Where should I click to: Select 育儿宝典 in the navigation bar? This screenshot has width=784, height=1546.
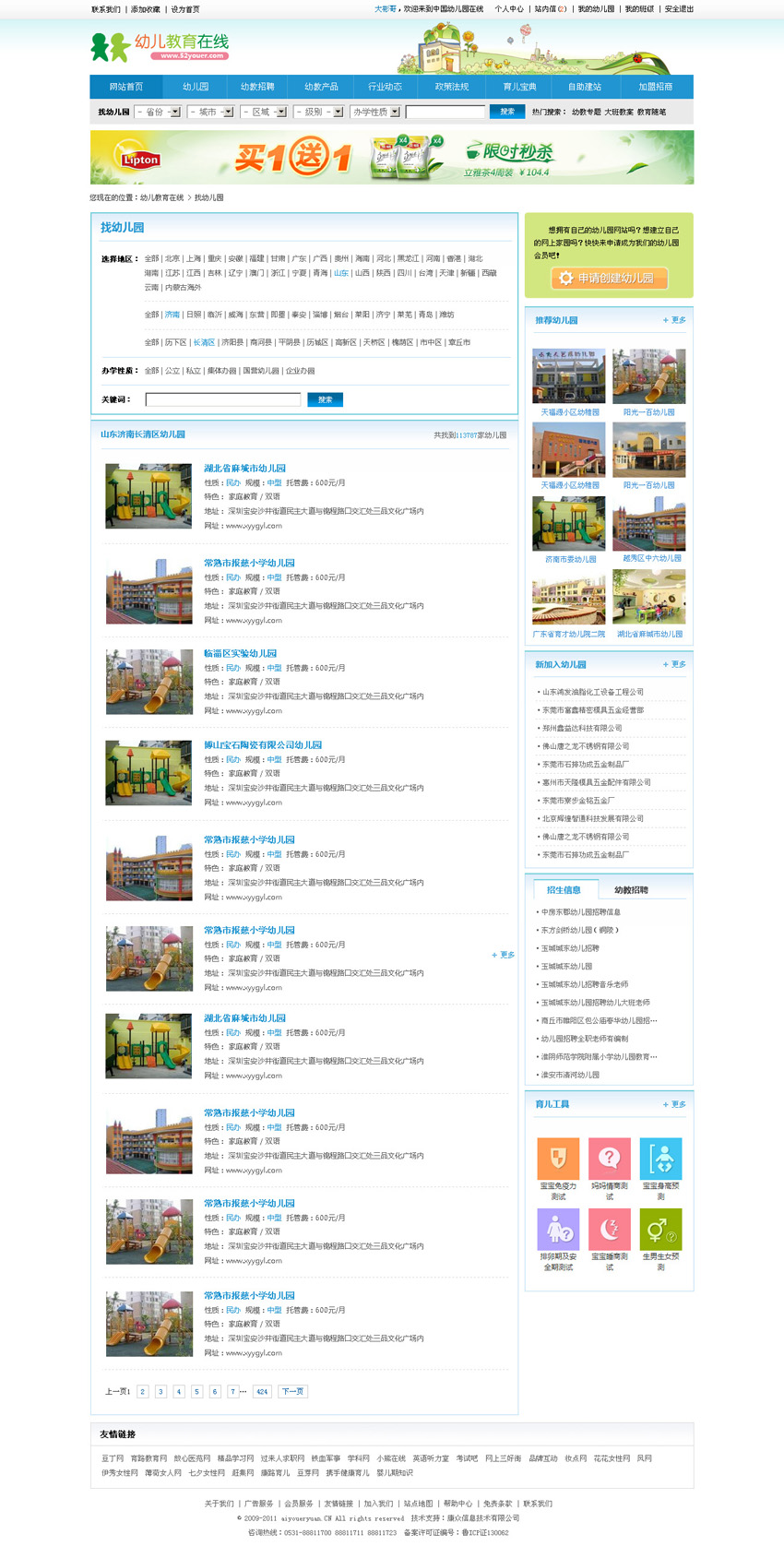click(x=519, y=87)
